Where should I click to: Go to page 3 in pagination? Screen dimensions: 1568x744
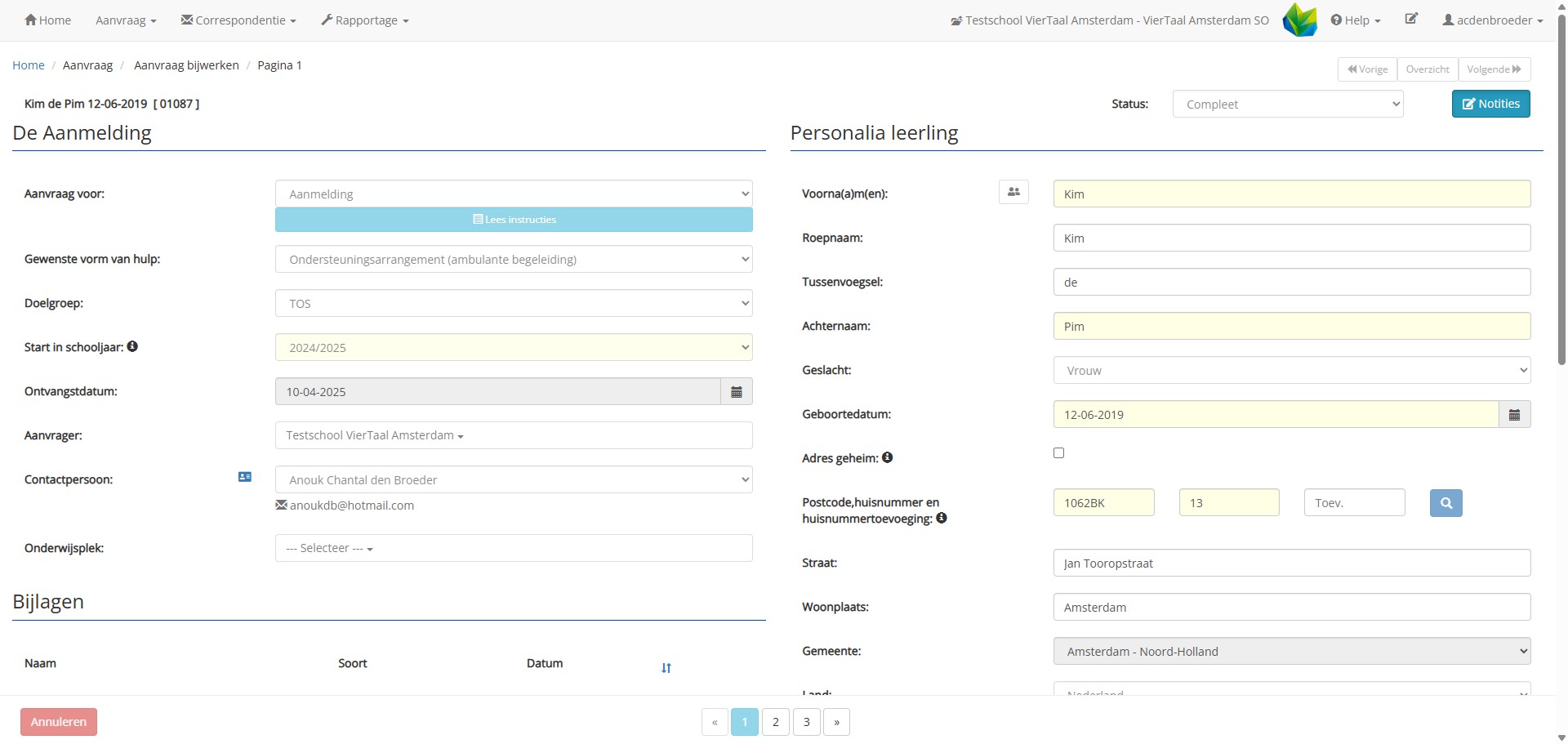pyautogui.click(x=807, y=722)
